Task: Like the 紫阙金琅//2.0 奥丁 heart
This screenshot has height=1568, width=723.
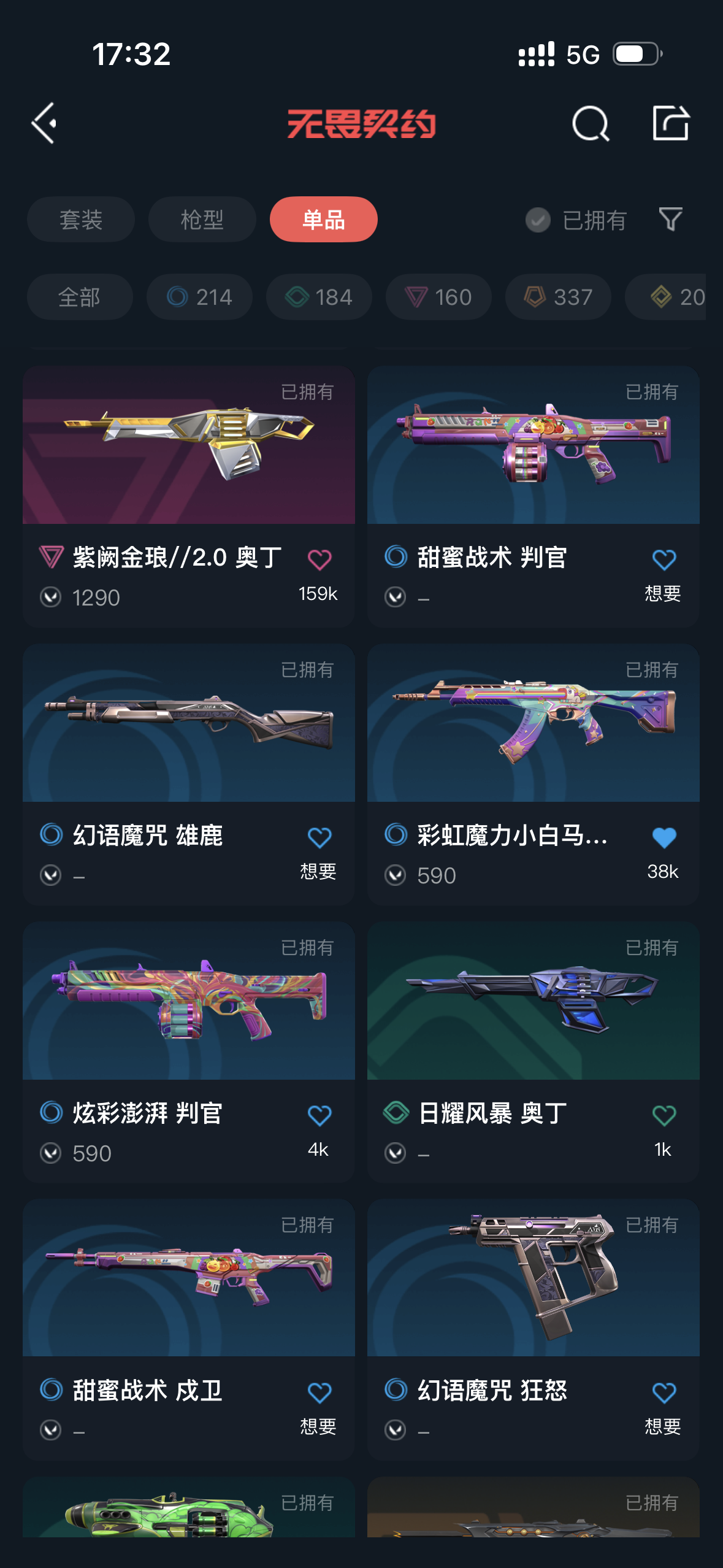Action: pyautogui.click(x=319, y=559)
